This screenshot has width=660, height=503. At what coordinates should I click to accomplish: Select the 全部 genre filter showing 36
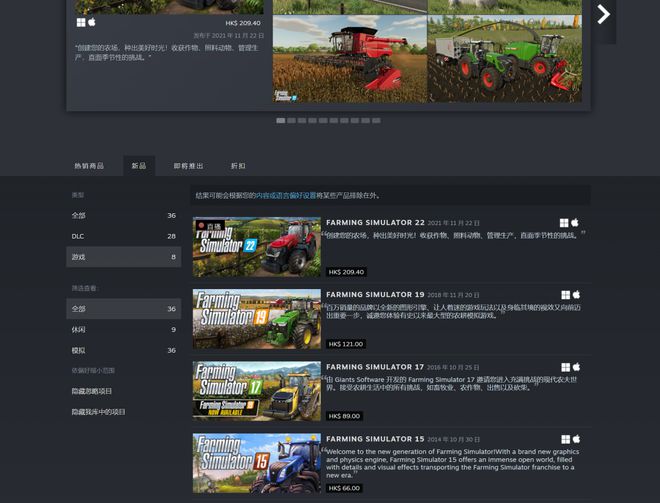tap(124, 309)
